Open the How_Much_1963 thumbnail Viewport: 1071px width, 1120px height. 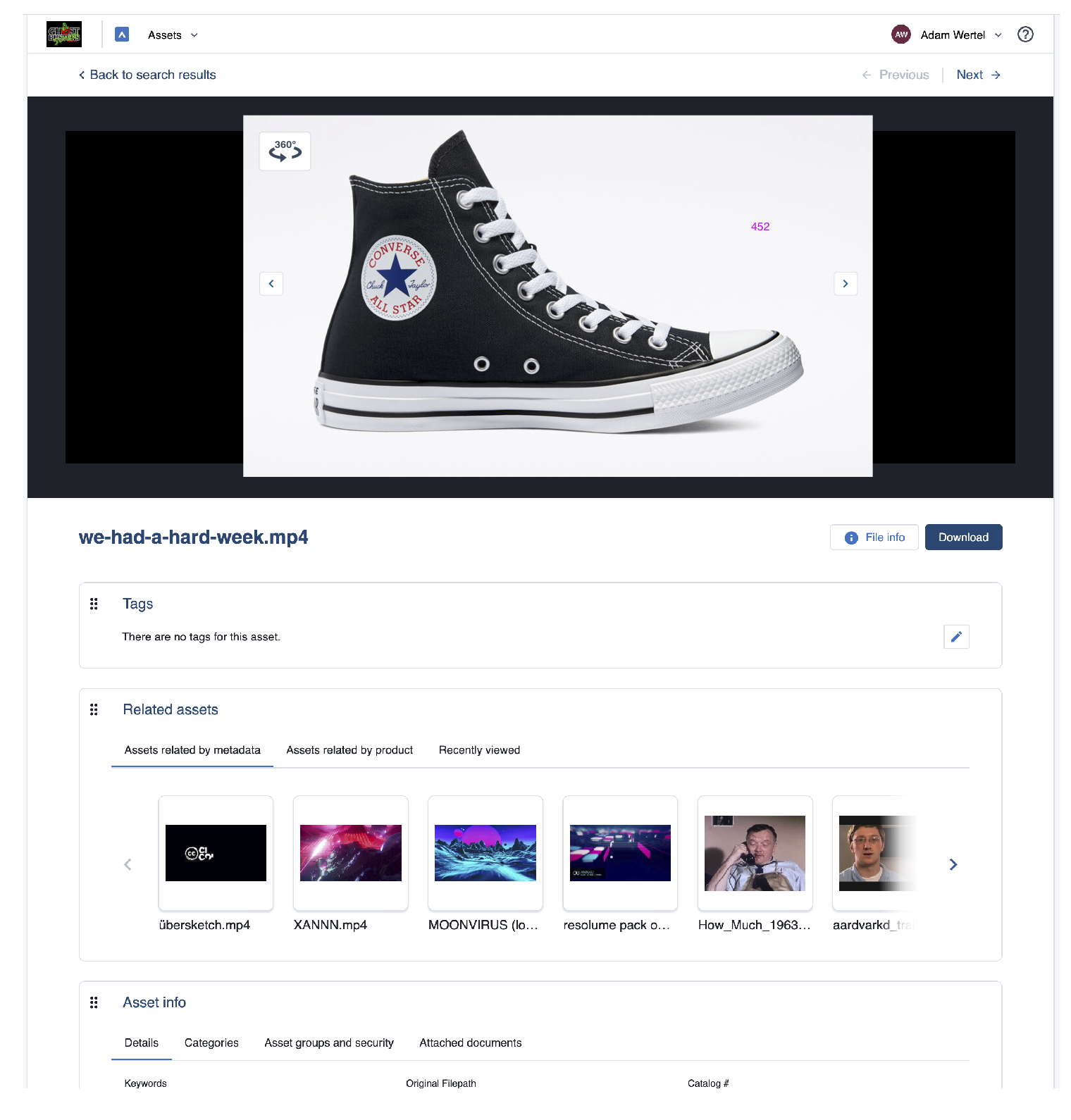755,853
